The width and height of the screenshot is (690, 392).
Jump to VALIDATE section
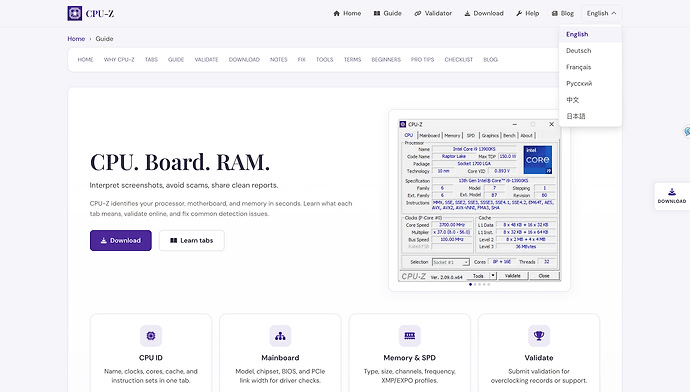(206, 59)
